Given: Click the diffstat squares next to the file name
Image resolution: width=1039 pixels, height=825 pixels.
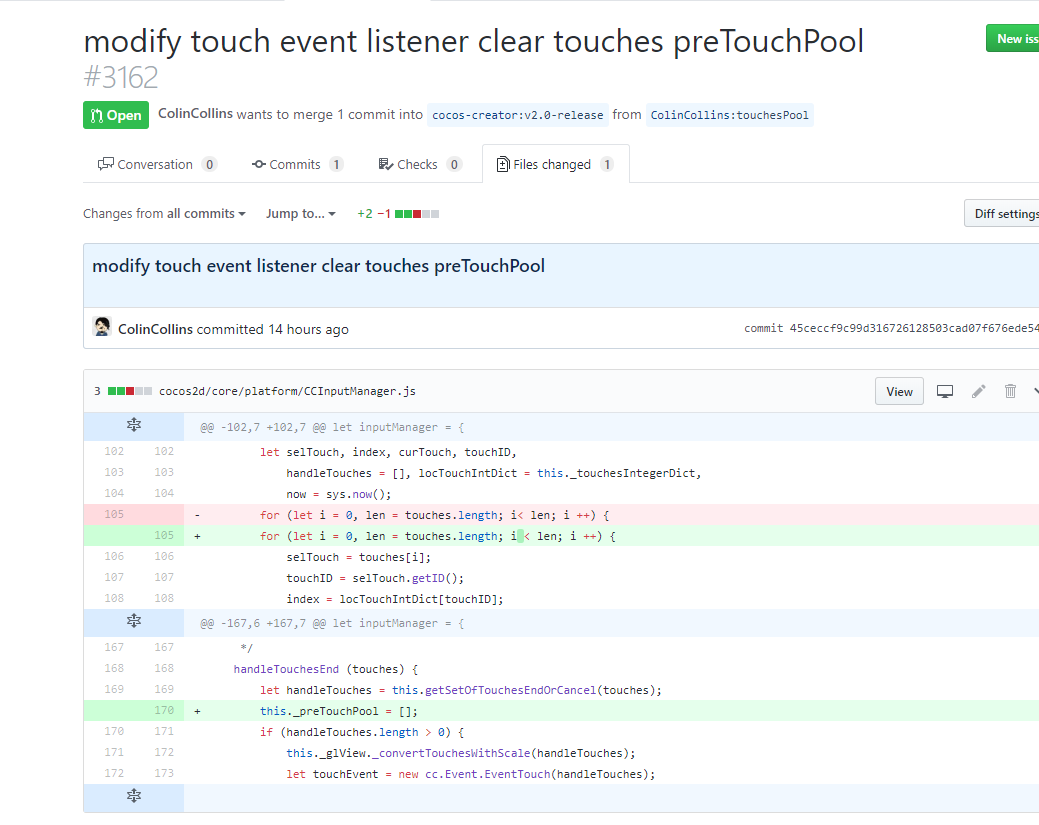Looking at the screenshot, I should click(x=130, y=391).
